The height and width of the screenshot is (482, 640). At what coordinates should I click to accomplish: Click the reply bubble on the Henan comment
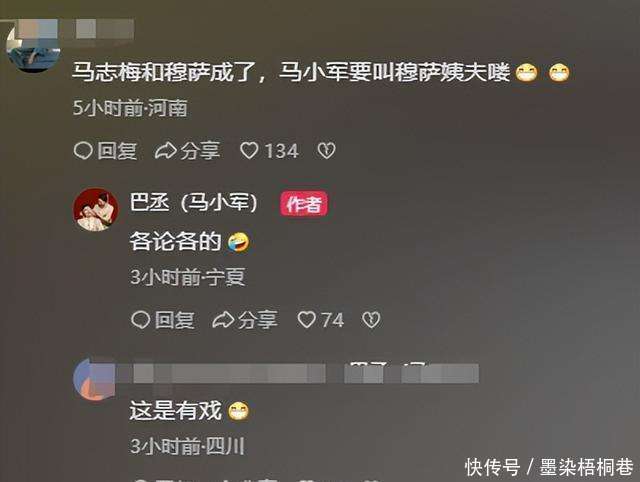(83, 151)
